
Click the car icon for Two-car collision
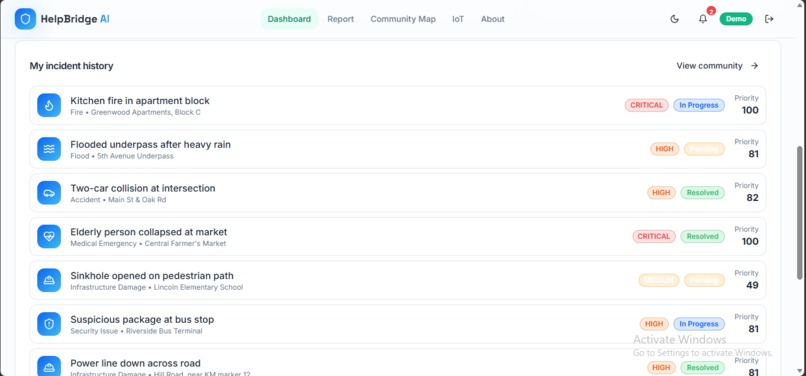click(49, 192)
